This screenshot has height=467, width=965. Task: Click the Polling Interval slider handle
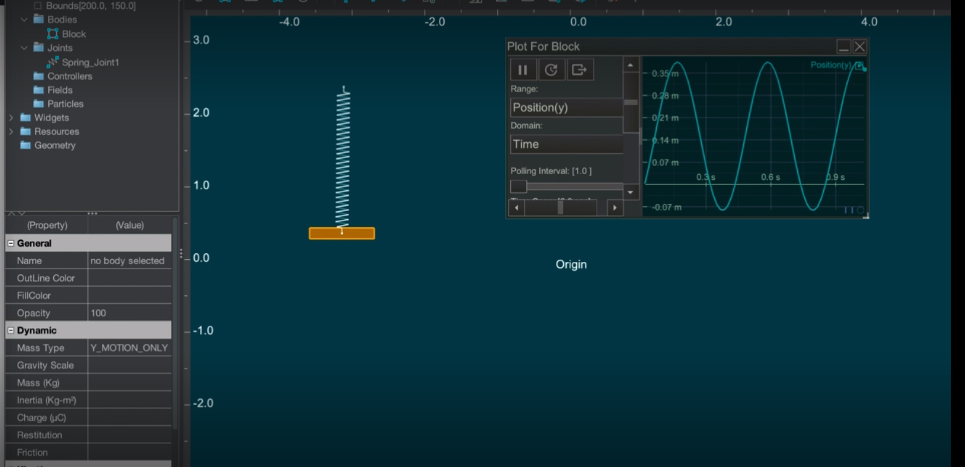click(518, 186)
